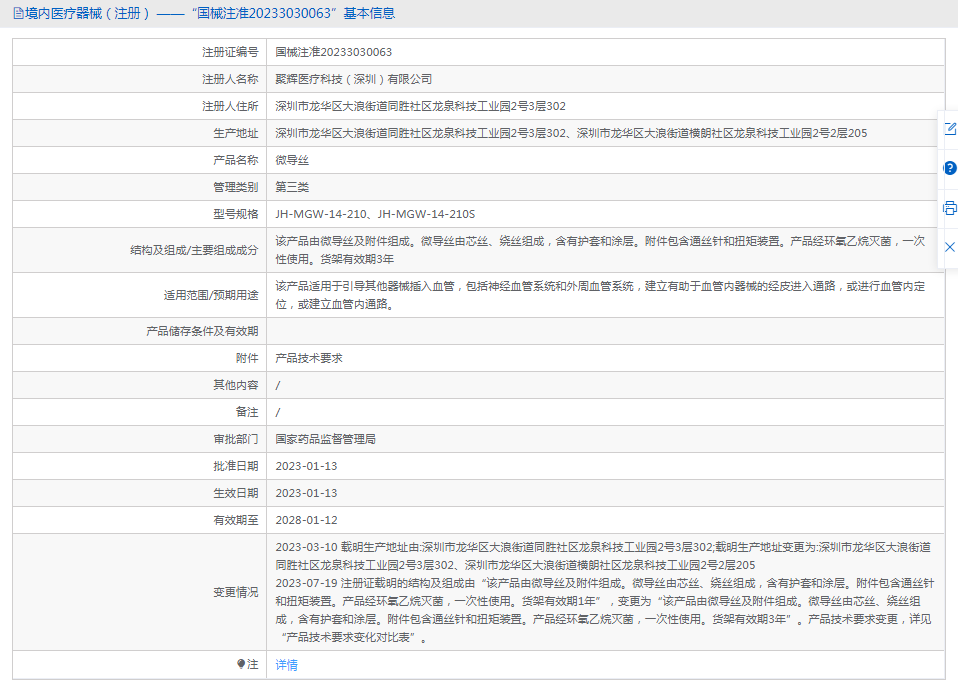
Task: Click the slash value in 备注 row
Action: pyautogui.click(x=278, y=412)
